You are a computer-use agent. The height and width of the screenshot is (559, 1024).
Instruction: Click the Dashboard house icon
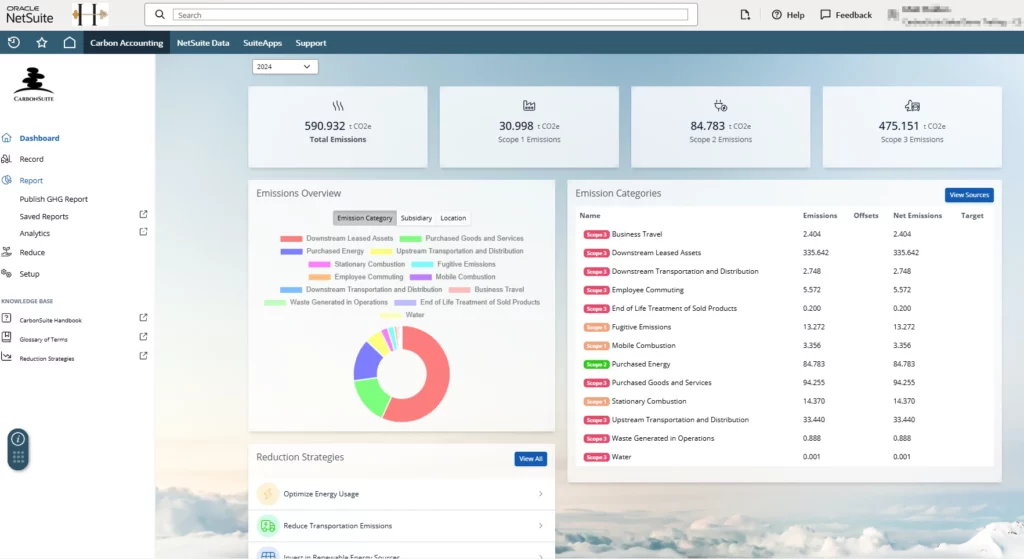click(x=7, y=138)
